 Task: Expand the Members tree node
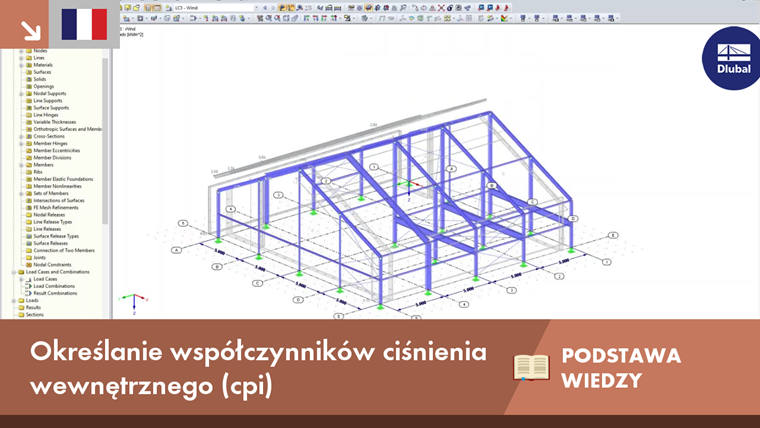21,165
